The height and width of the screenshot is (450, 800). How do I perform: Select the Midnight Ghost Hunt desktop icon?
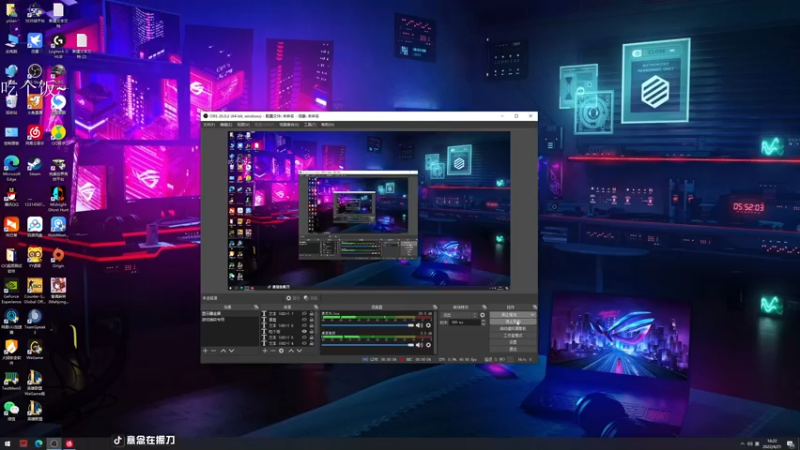coord(58,199)
